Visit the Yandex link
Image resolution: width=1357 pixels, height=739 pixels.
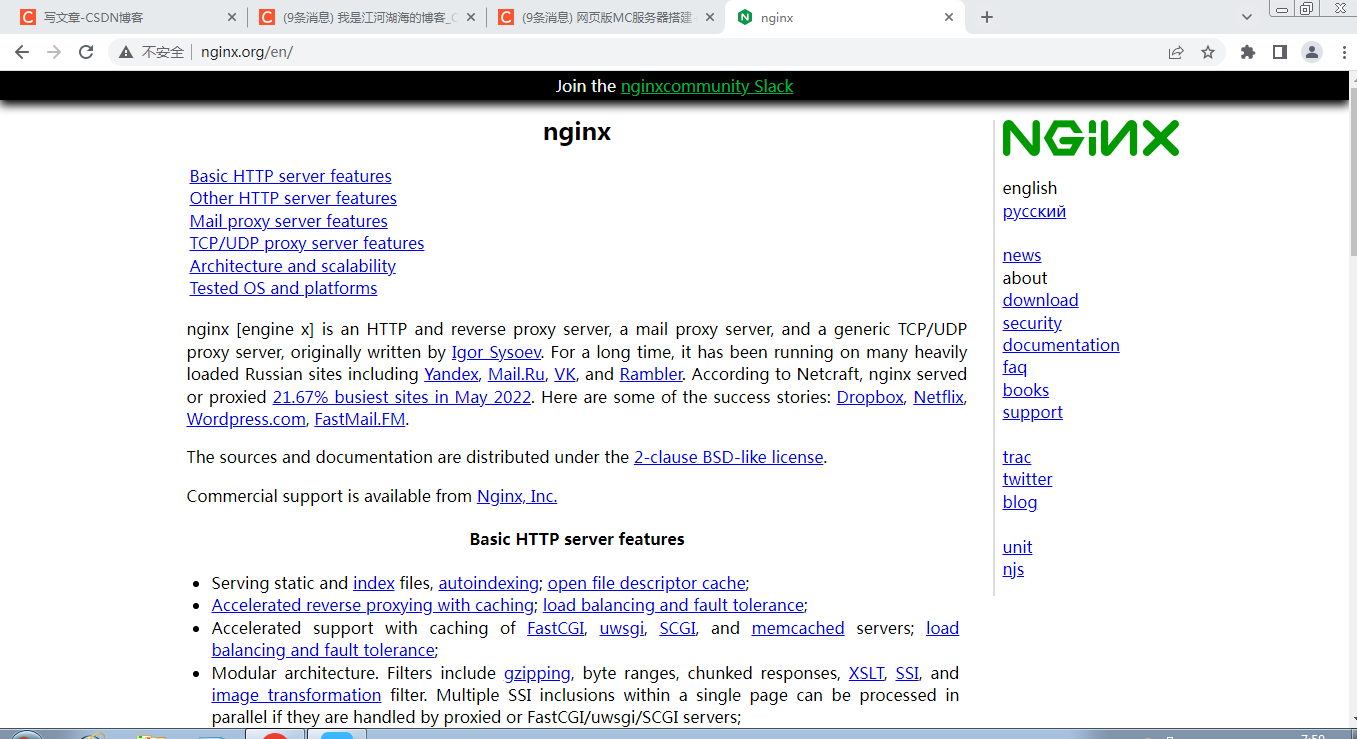point(451,374)
